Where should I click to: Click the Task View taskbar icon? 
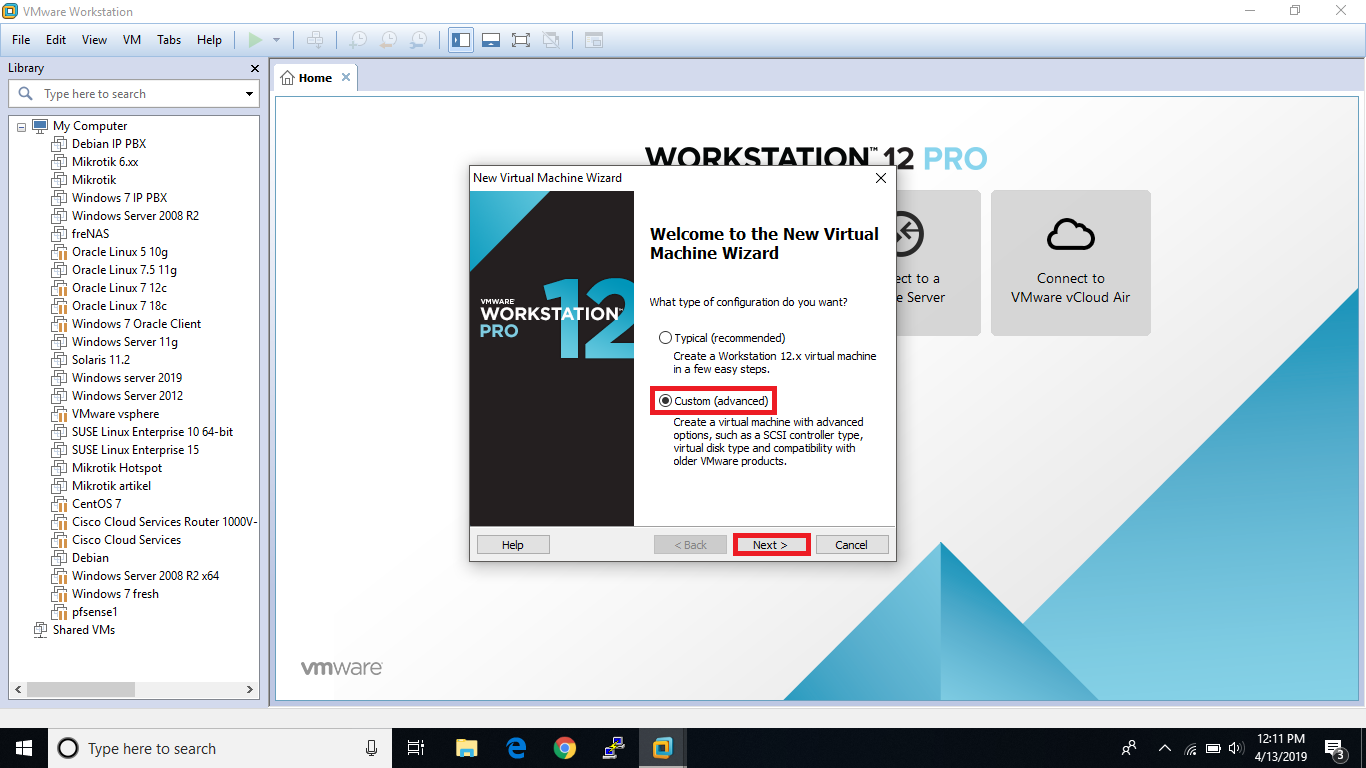click(417, 748)
